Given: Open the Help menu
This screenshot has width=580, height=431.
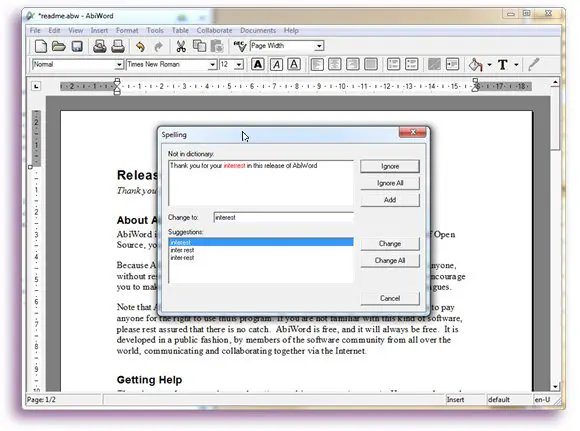Looking at the screenshot, I should [291, 30].
